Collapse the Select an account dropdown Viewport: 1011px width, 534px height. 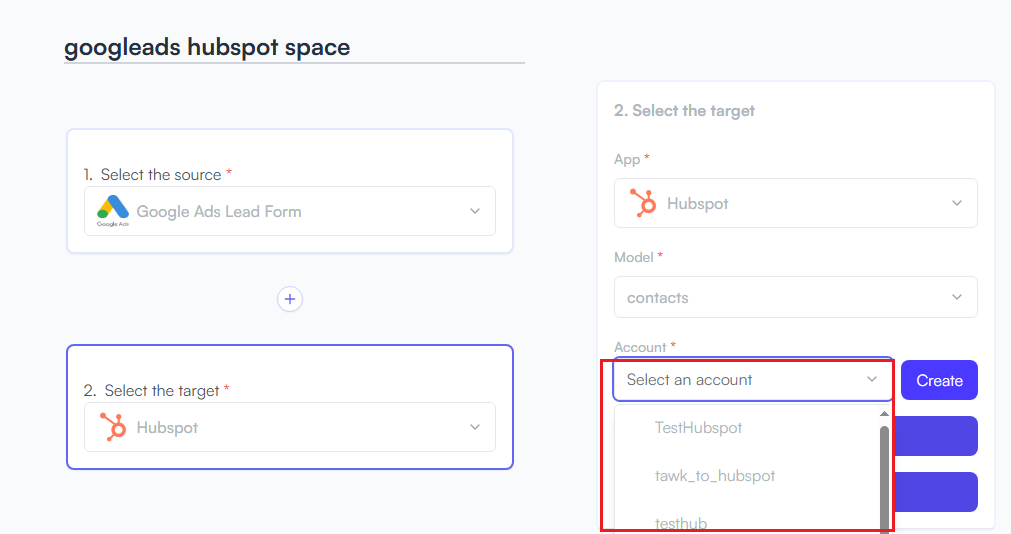872,379
